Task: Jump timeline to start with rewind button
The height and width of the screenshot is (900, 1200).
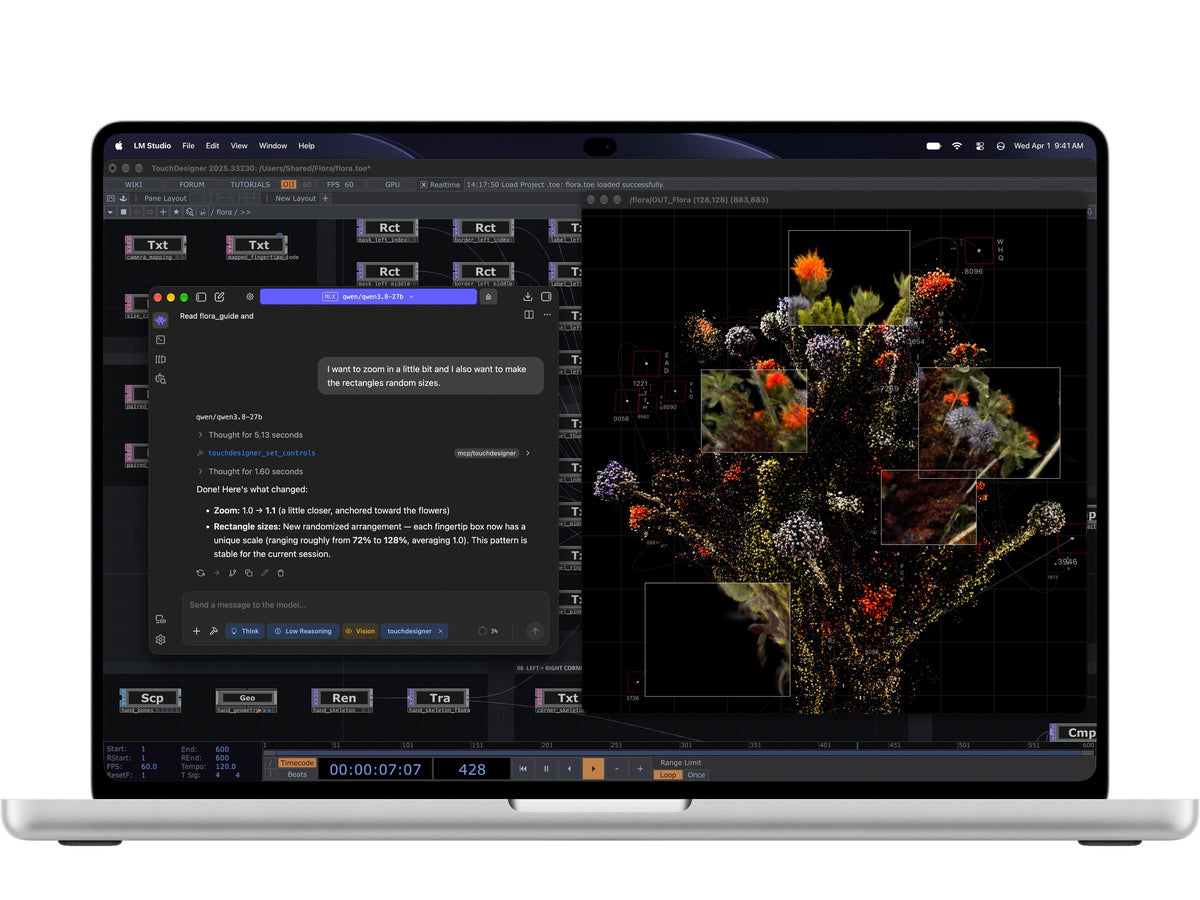Action: (523, 769)
